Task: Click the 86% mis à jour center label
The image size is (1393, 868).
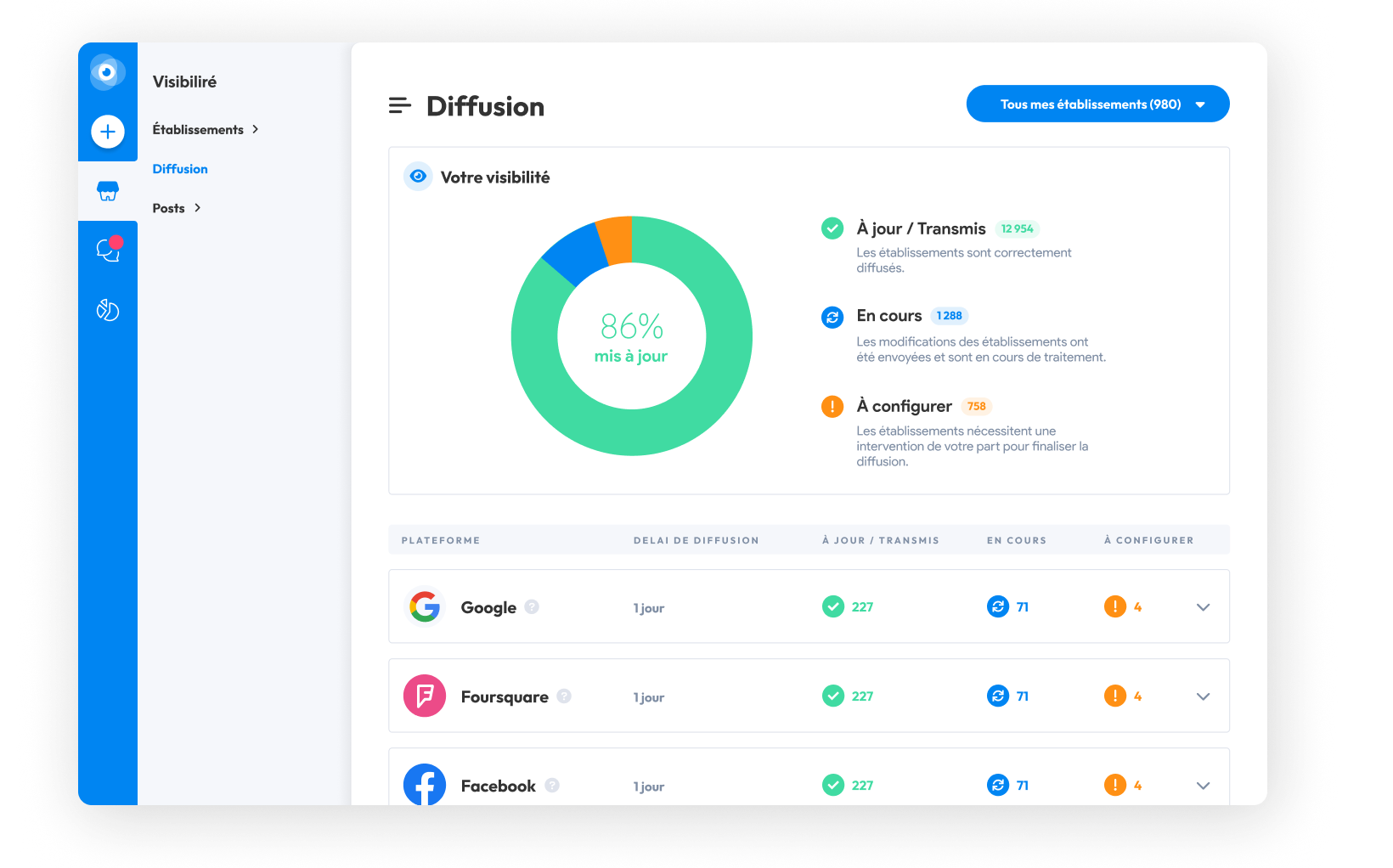Action: [x=631, y=338]
